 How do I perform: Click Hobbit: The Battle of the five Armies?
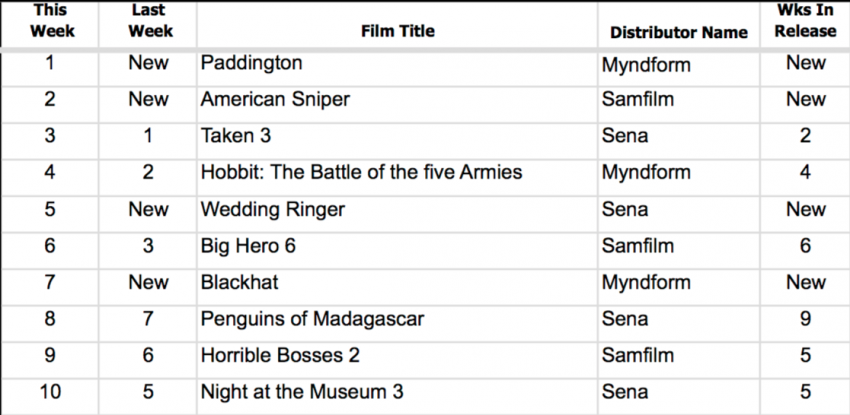coord(361,172)
